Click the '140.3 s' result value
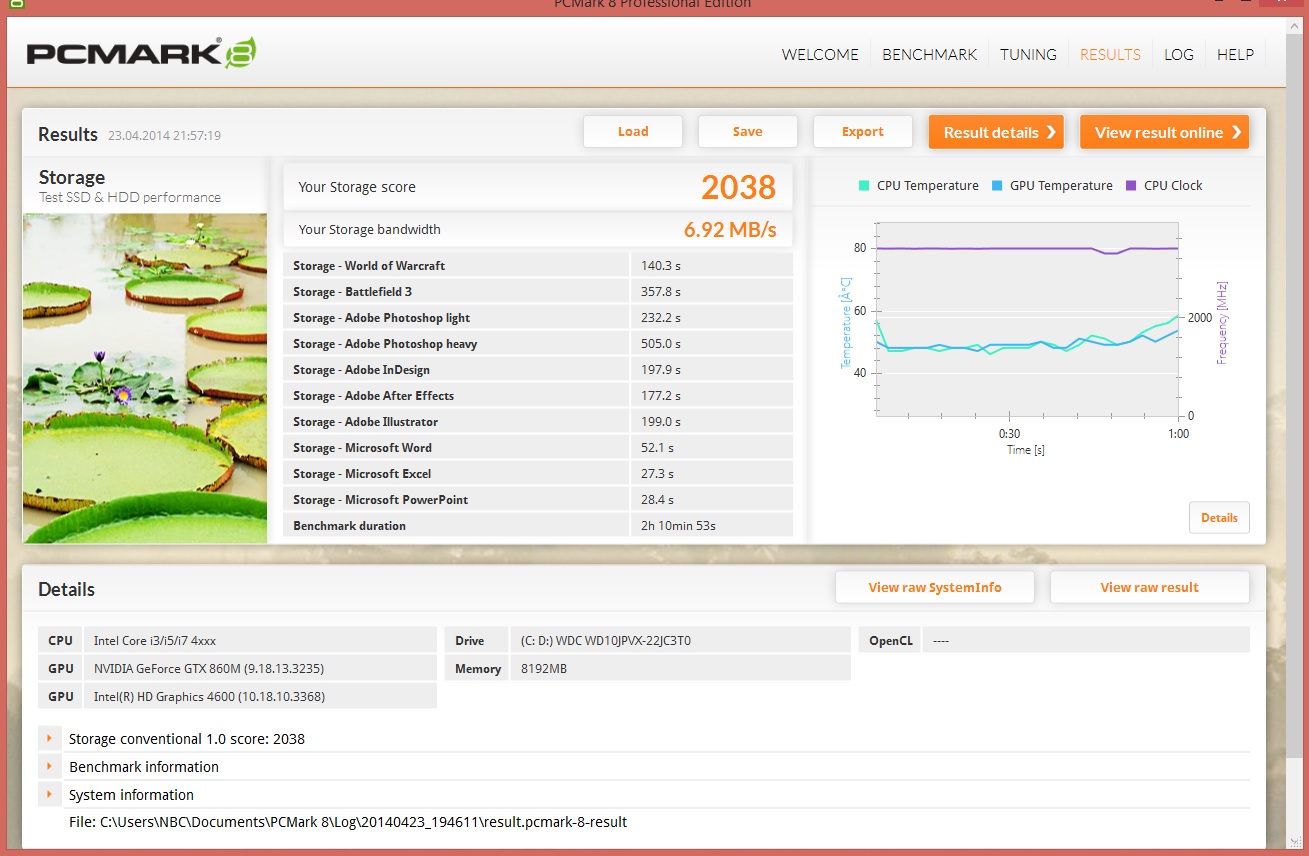 [660, 266]
